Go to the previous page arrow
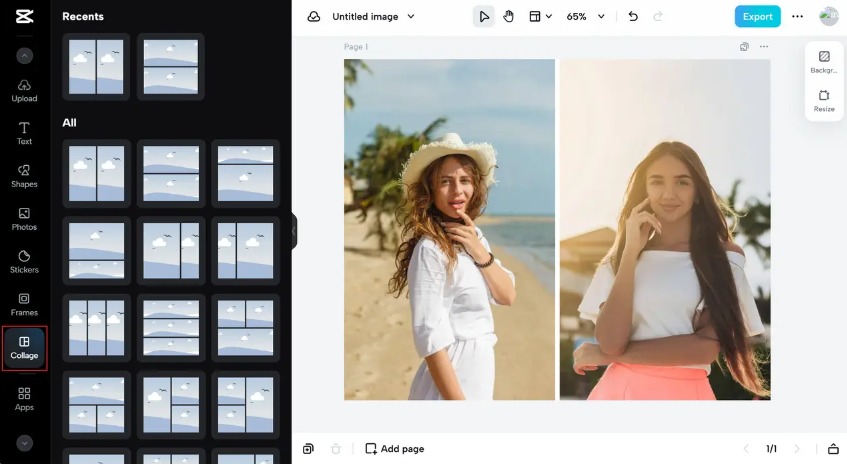847x464 pixels. [746, 449]
